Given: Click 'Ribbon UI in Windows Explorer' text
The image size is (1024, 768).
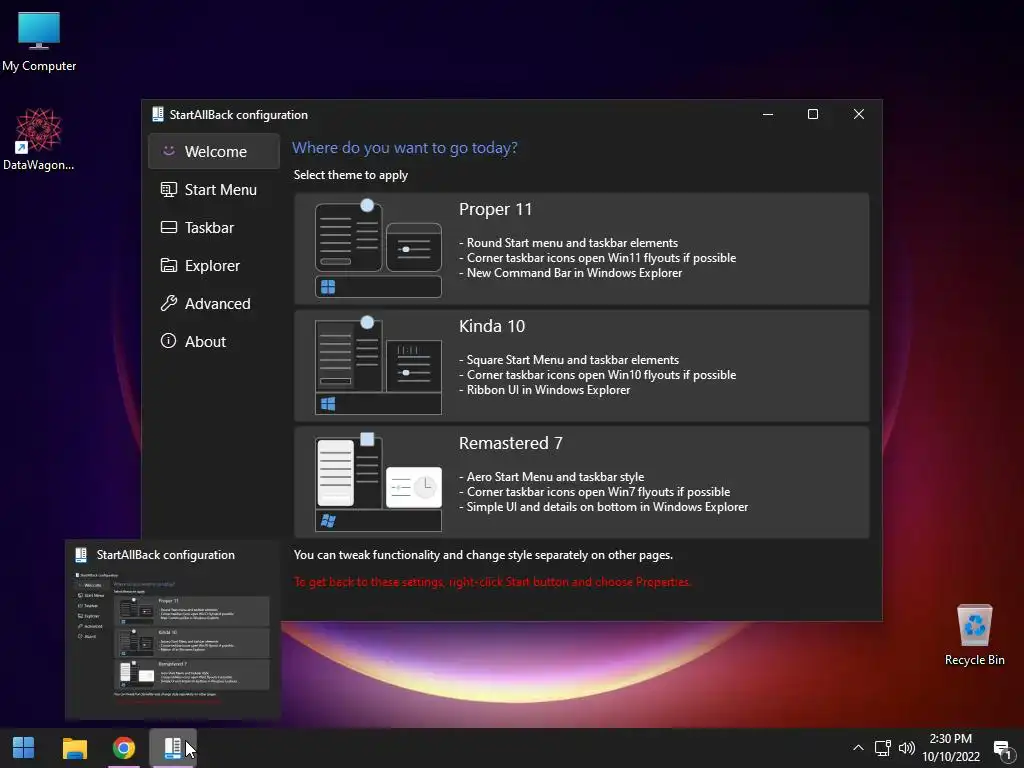Looking at the screenshot, I should pos(548,390).
